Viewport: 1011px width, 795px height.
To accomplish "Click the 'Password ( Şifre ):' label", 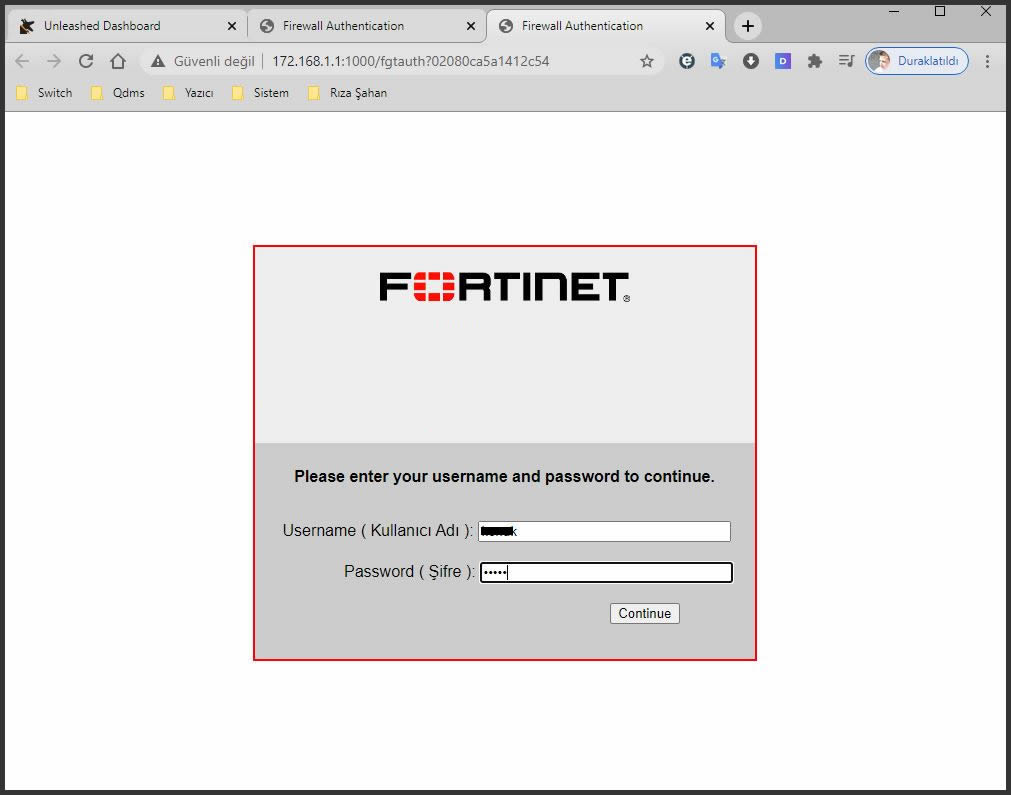I will (409, 572).
